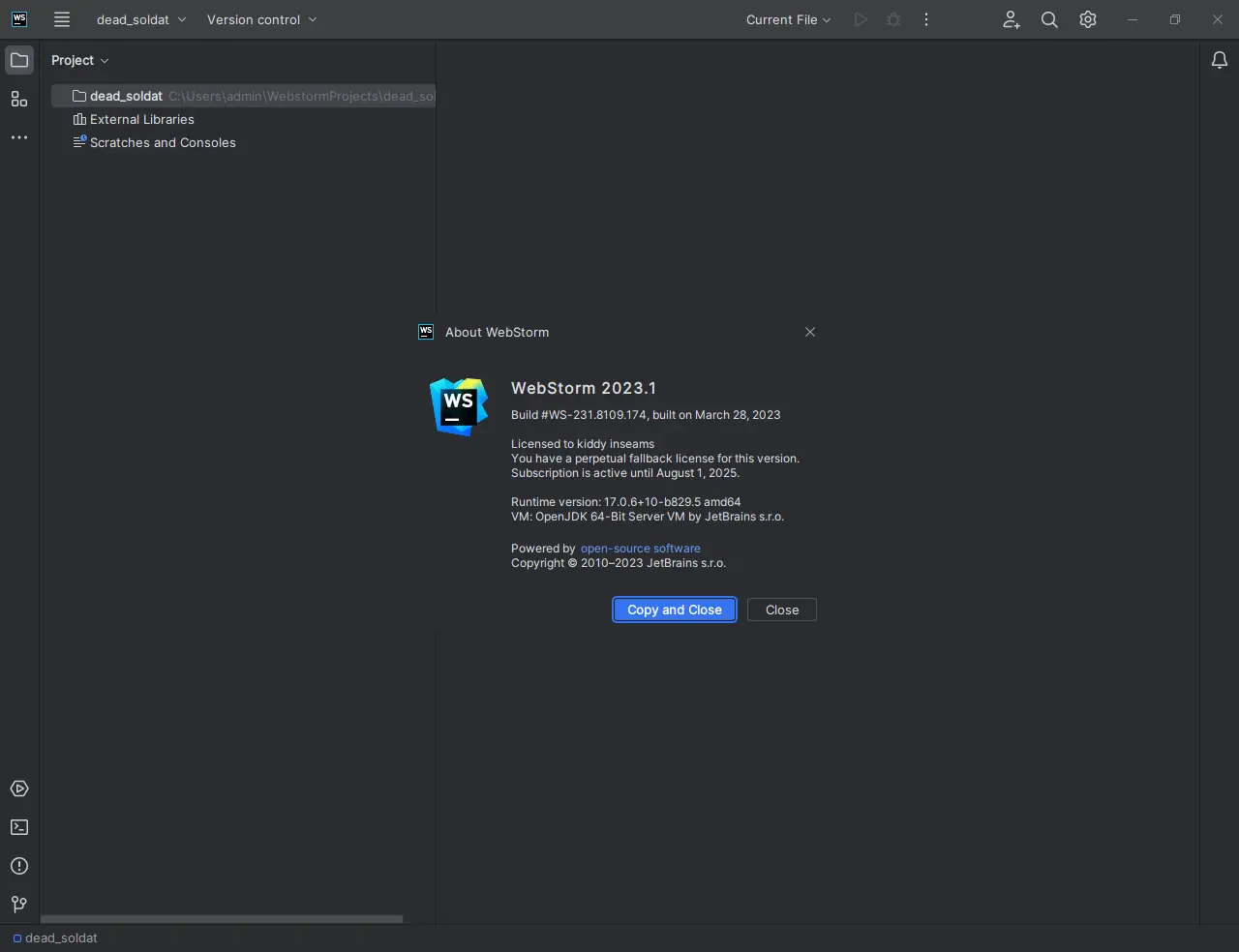This screenshot has height=952, width=1239.
Task: Click the WebStorm logo in About dialog
Action: (x=459, y=406)
